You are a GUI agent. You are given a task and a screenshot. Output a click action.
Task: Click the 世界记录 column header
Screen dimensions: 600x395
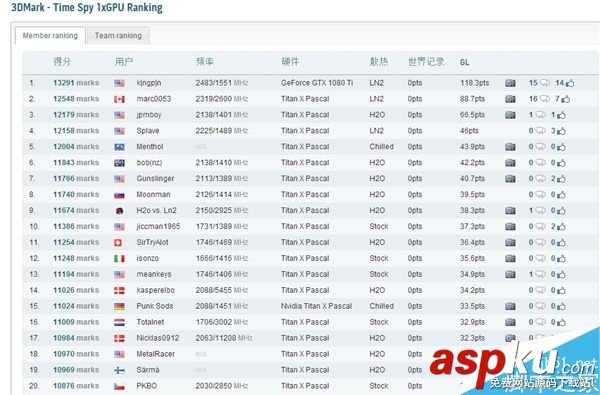point(426,62)
